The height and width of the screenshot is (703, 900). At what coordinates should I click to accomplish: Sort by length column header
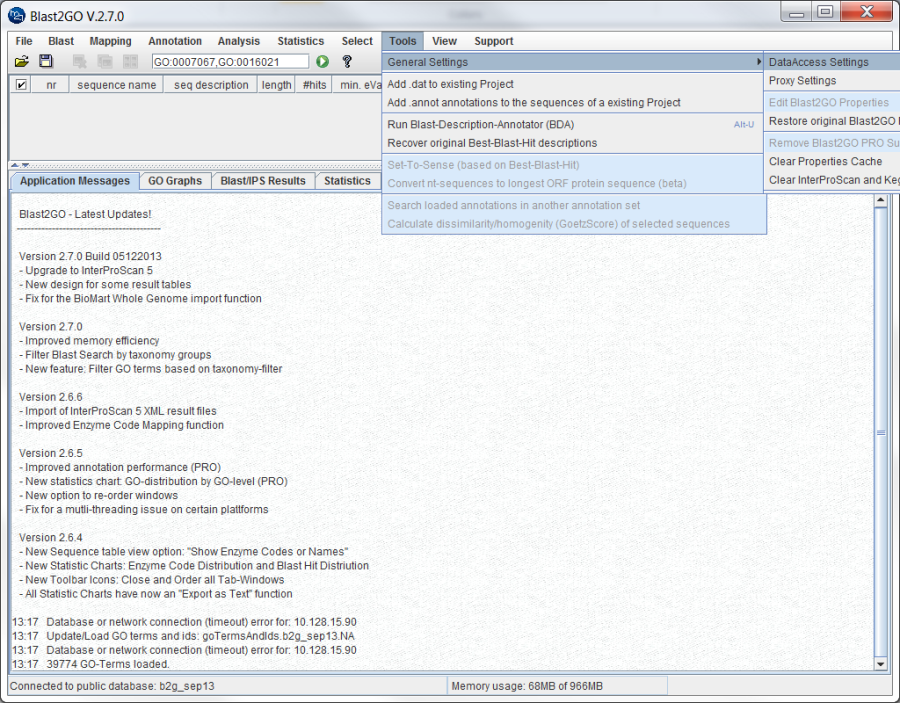click(x=276, y=85)
